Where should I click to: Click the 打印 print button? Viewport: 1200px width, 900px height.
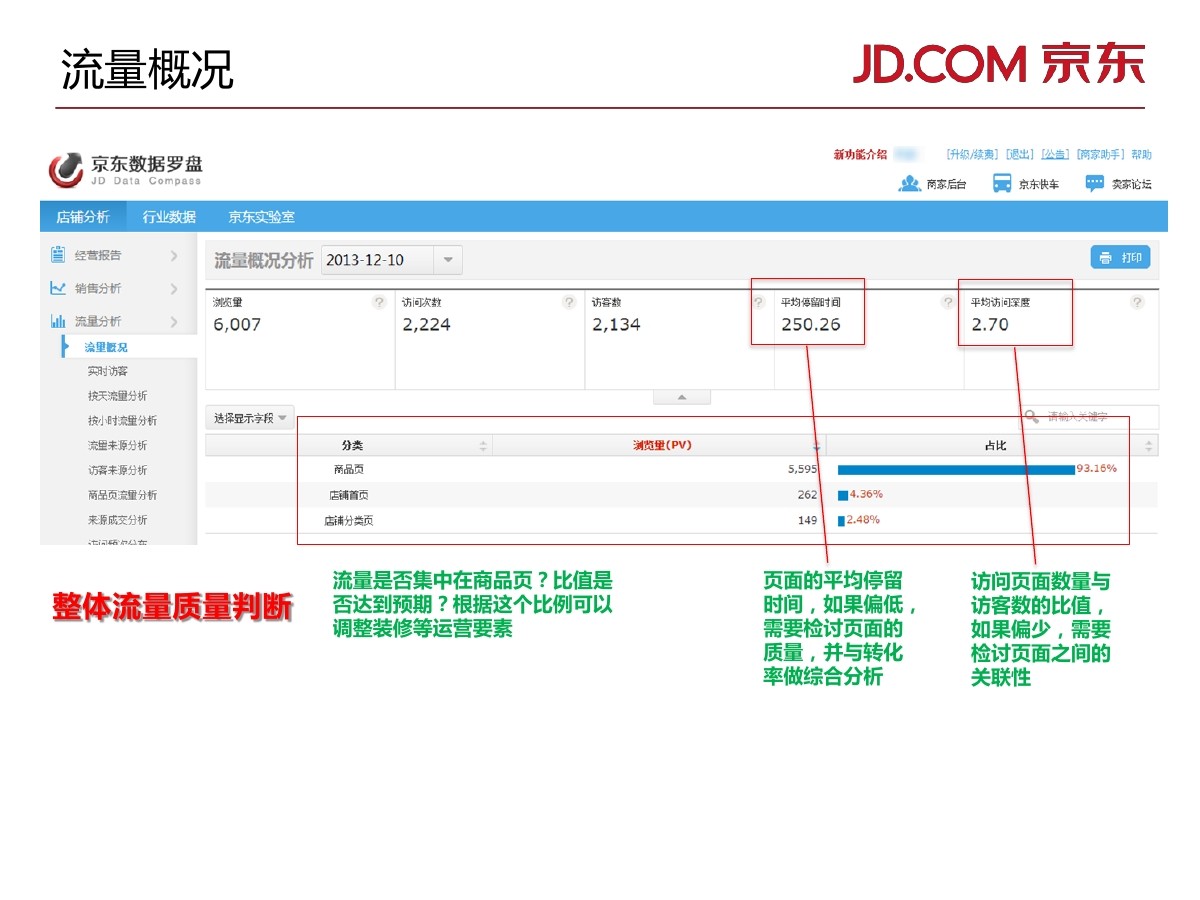(x=1120, y=257)
